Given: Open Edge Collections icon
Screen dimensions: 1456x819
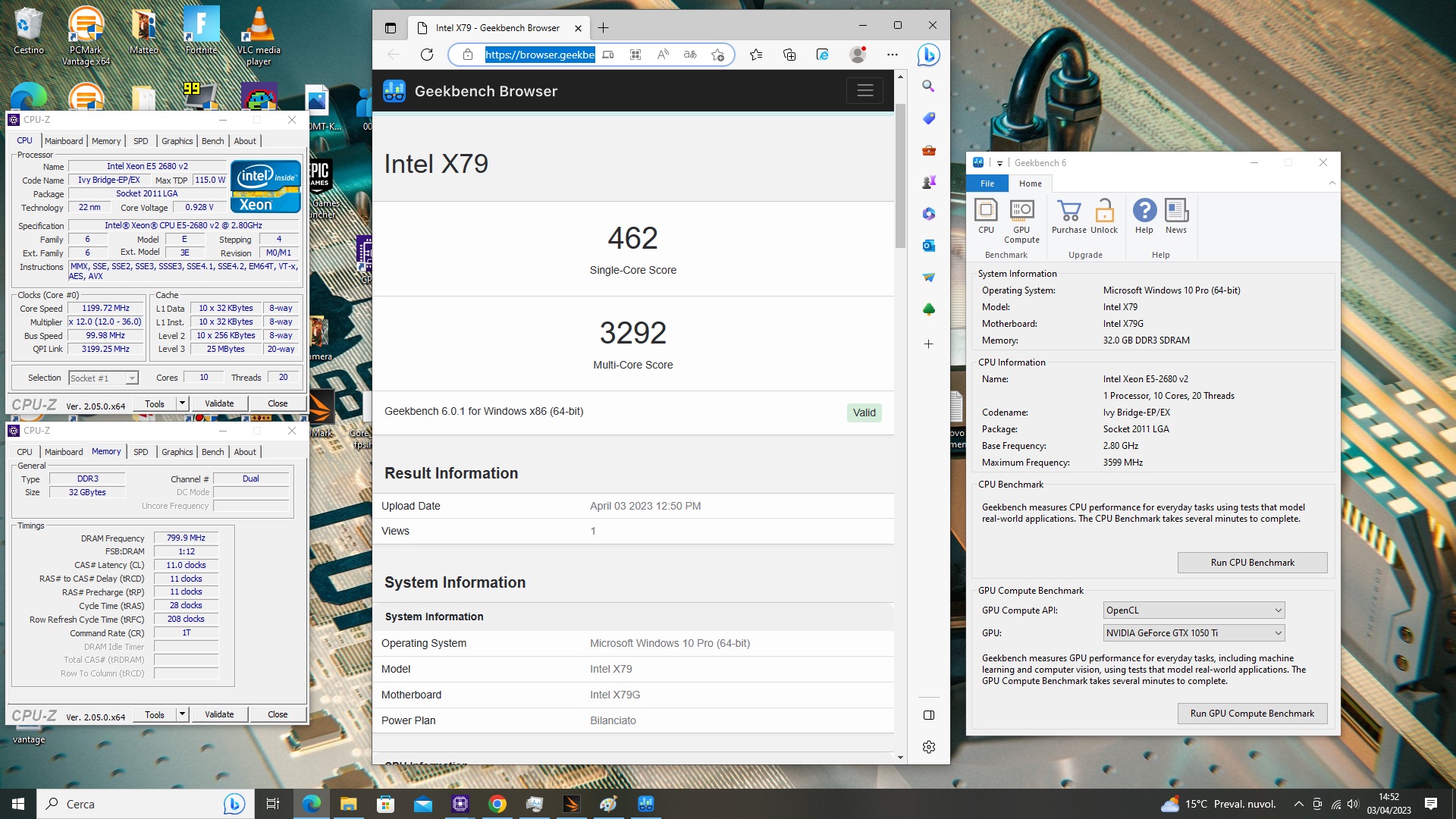Looking at the screenshot, I should pyautogui.click(x=789, y=55).
